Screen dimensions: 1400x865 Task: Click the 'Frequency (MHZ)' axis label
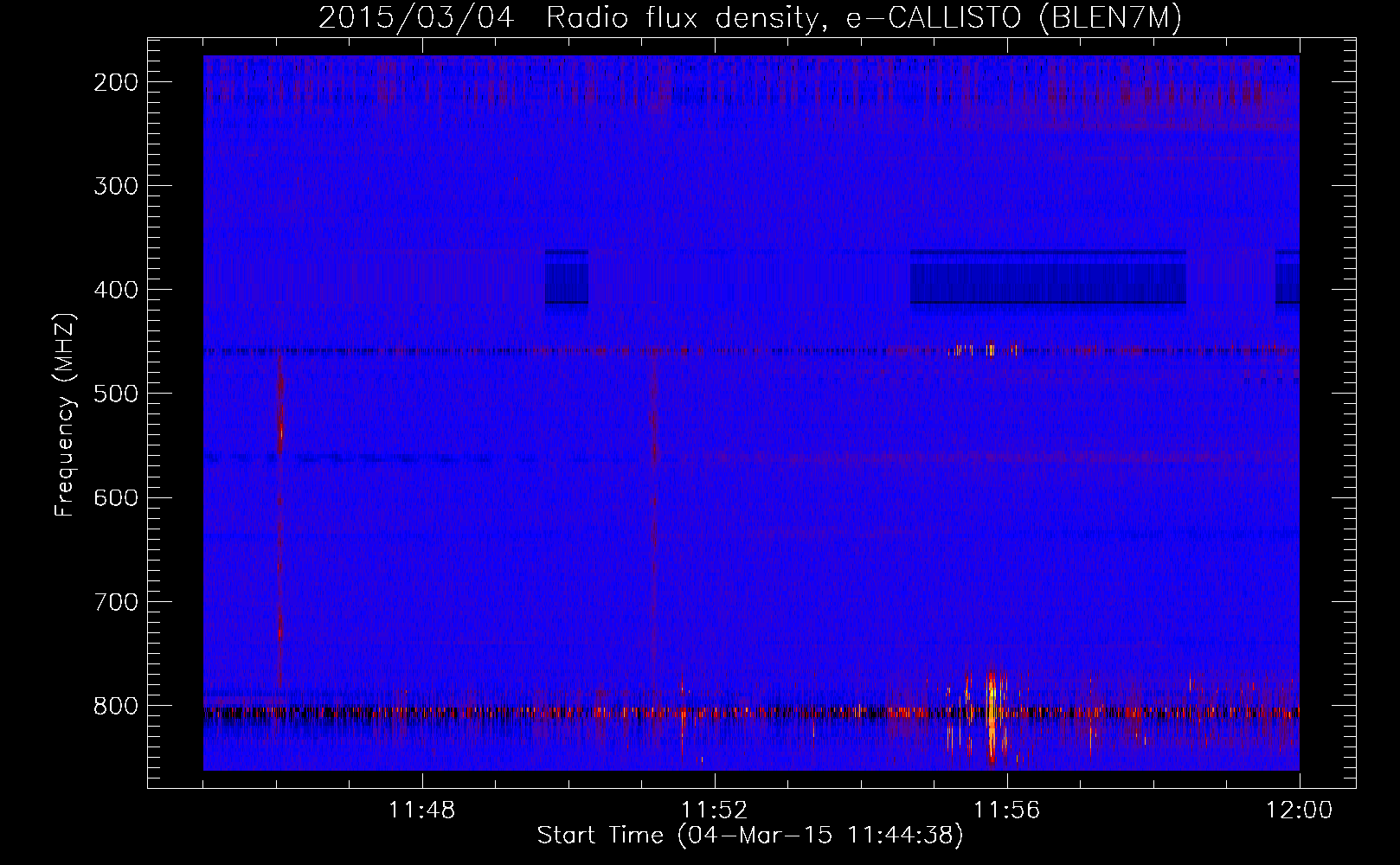(65, 415)
